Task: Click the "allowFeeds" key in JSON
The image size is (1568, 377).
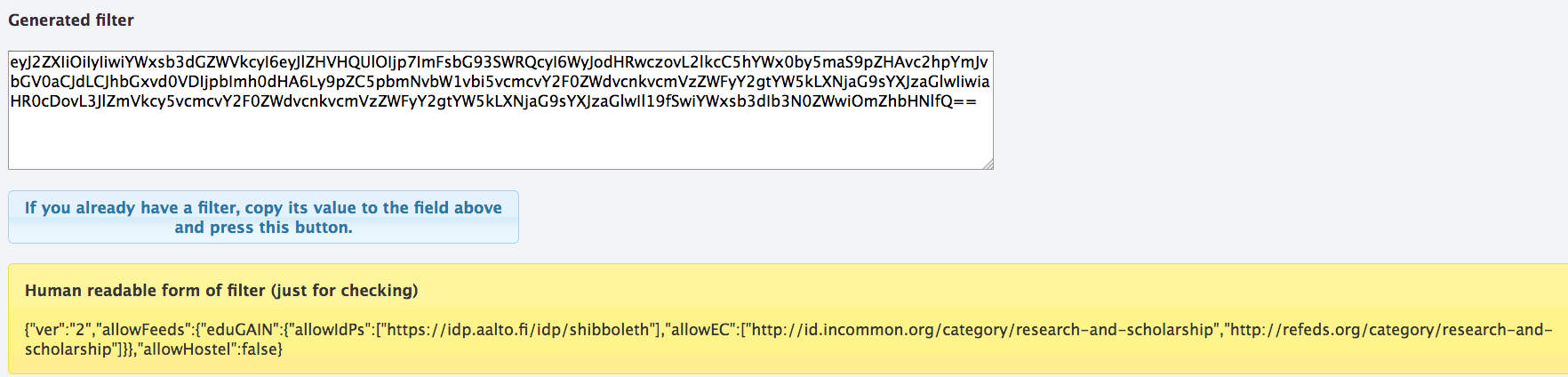Action: pyautogui.click(x=146, y=330)
